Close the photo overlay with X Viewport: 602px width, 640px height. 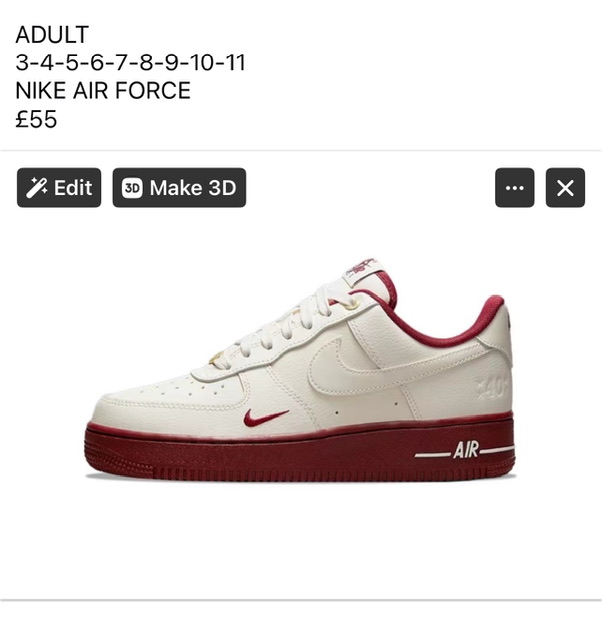tap(565, 188)
